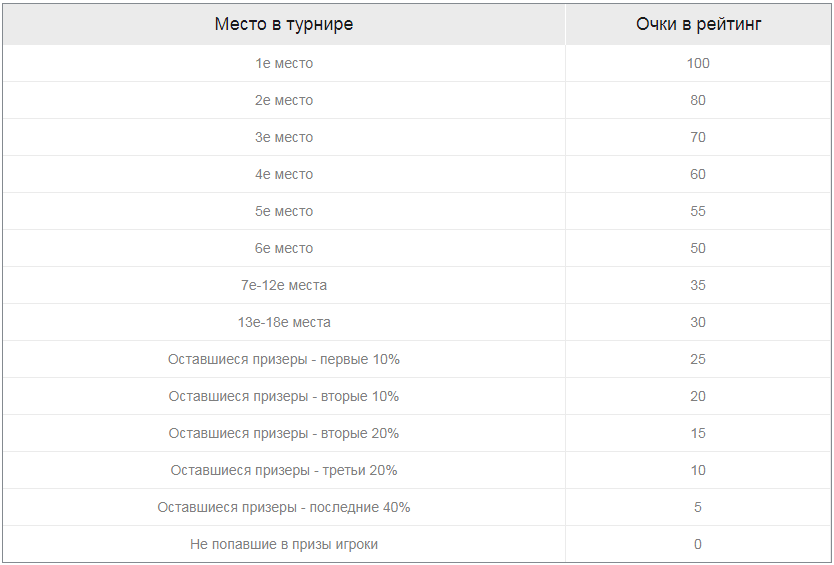Select 'Оставшиеся призеры - последние 40%' text
The image size is (834, 565).
pyautogui.click(x=284, y=507)
